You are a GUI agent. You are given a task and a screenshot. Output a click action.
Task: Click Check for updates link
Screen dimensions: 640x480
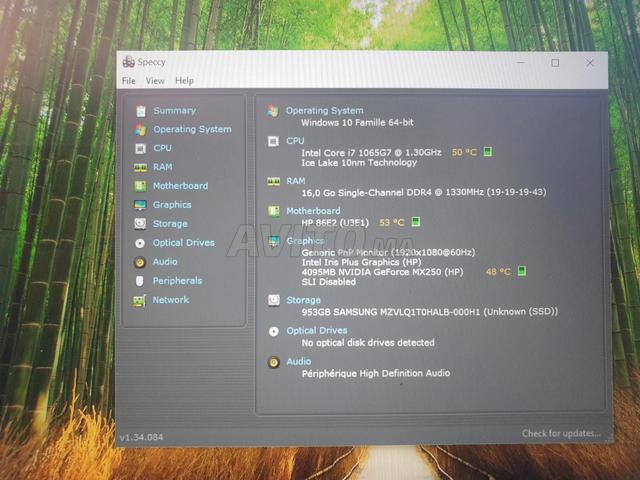(x=561, y=433)
